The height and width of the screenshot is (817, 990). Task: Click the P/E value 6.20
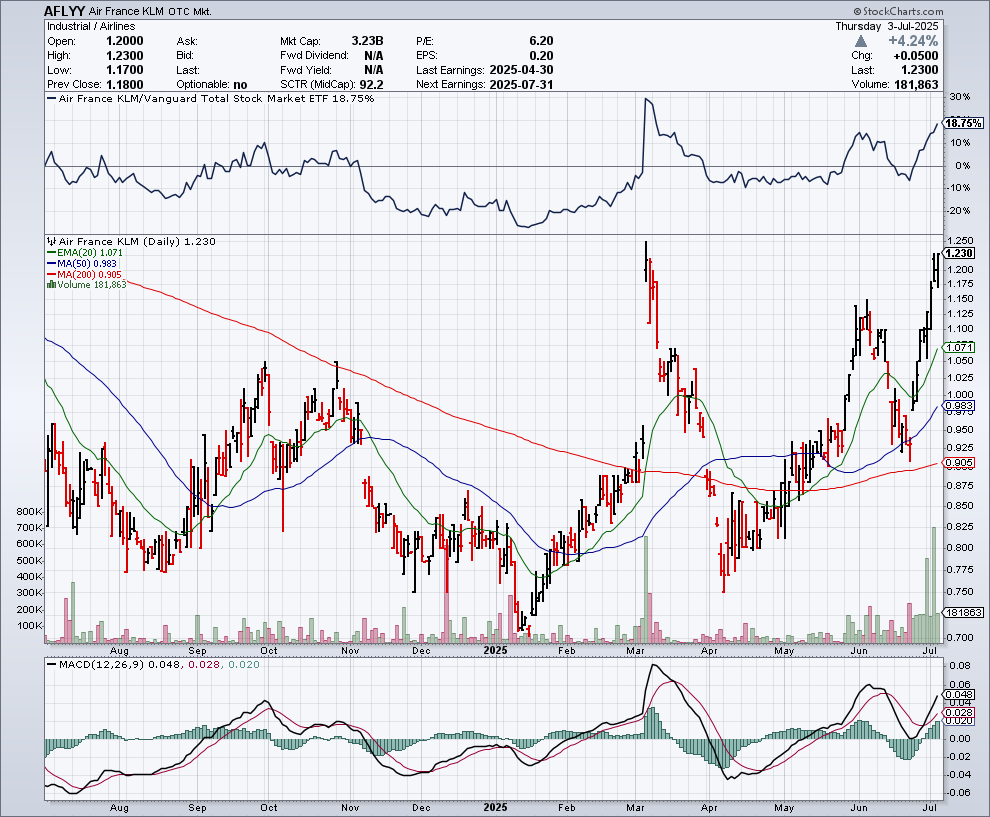[541, 41]
